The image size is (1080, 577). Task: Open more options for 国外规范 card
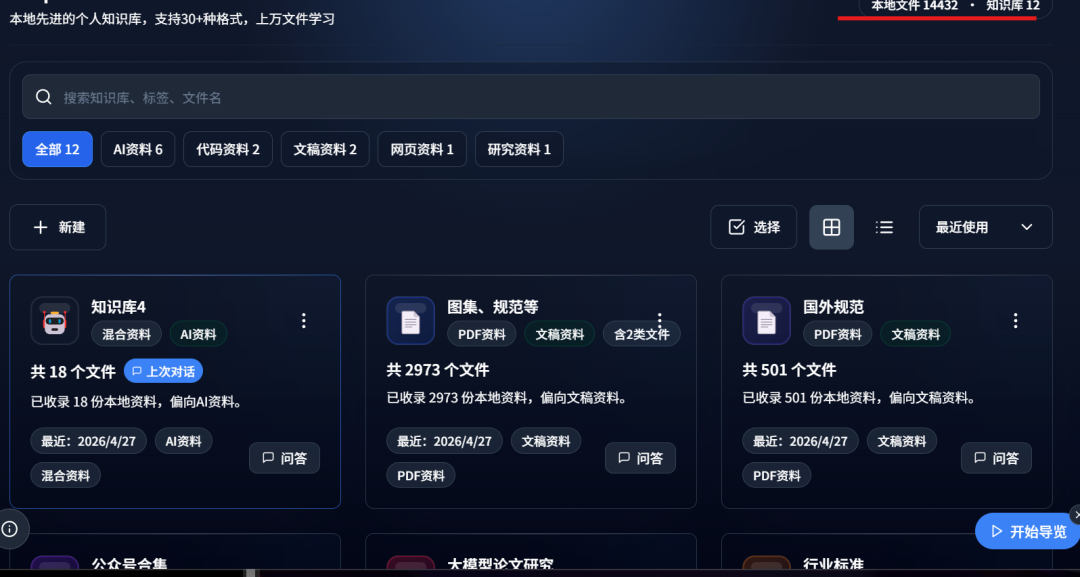[x=1015, y=320]
